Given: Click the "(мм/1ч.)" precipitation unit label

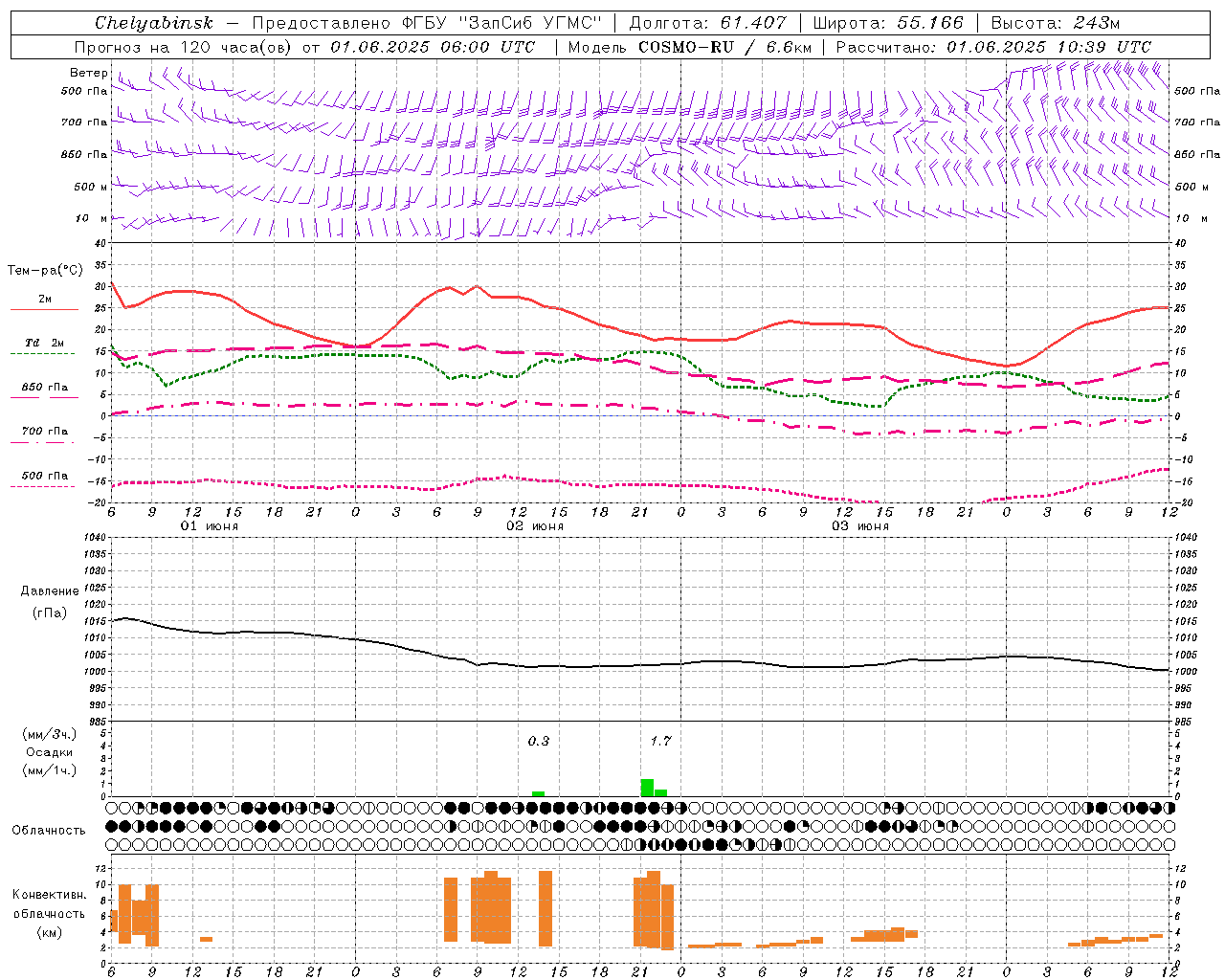Looking at the screenshot, I should pos(49,770).
